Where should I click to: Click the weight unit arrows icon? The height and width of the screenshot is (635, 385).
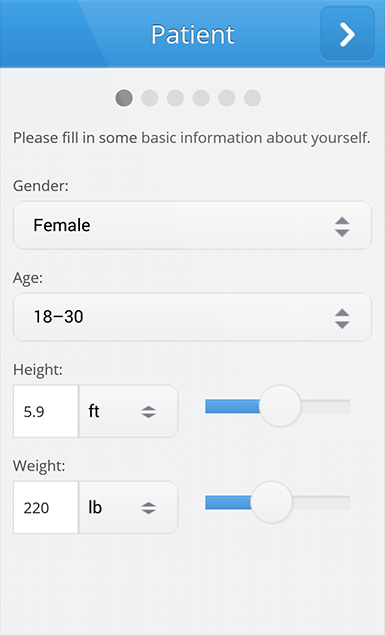click(x=149, y=508)
